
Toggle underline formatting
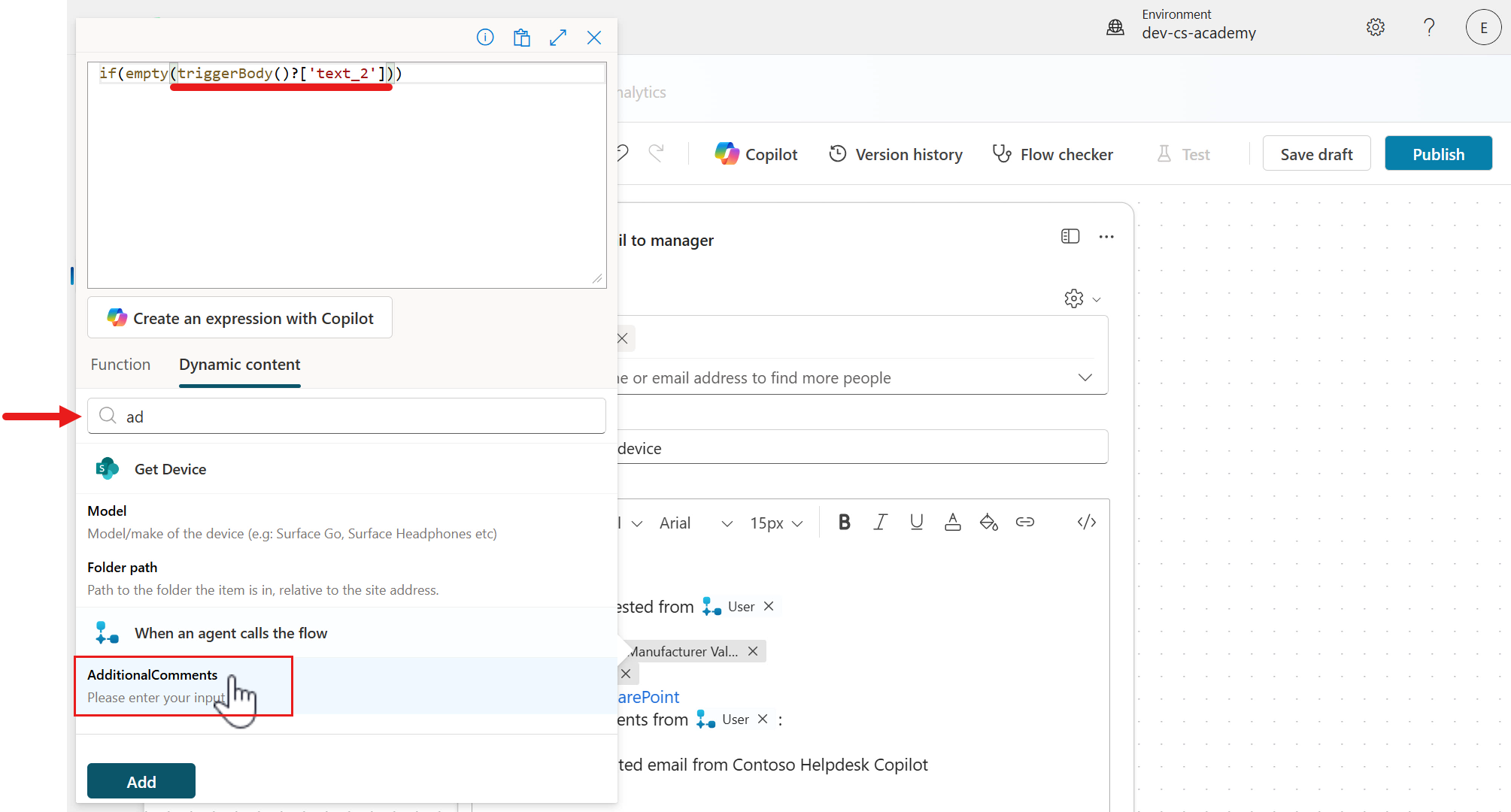(916, 521)
